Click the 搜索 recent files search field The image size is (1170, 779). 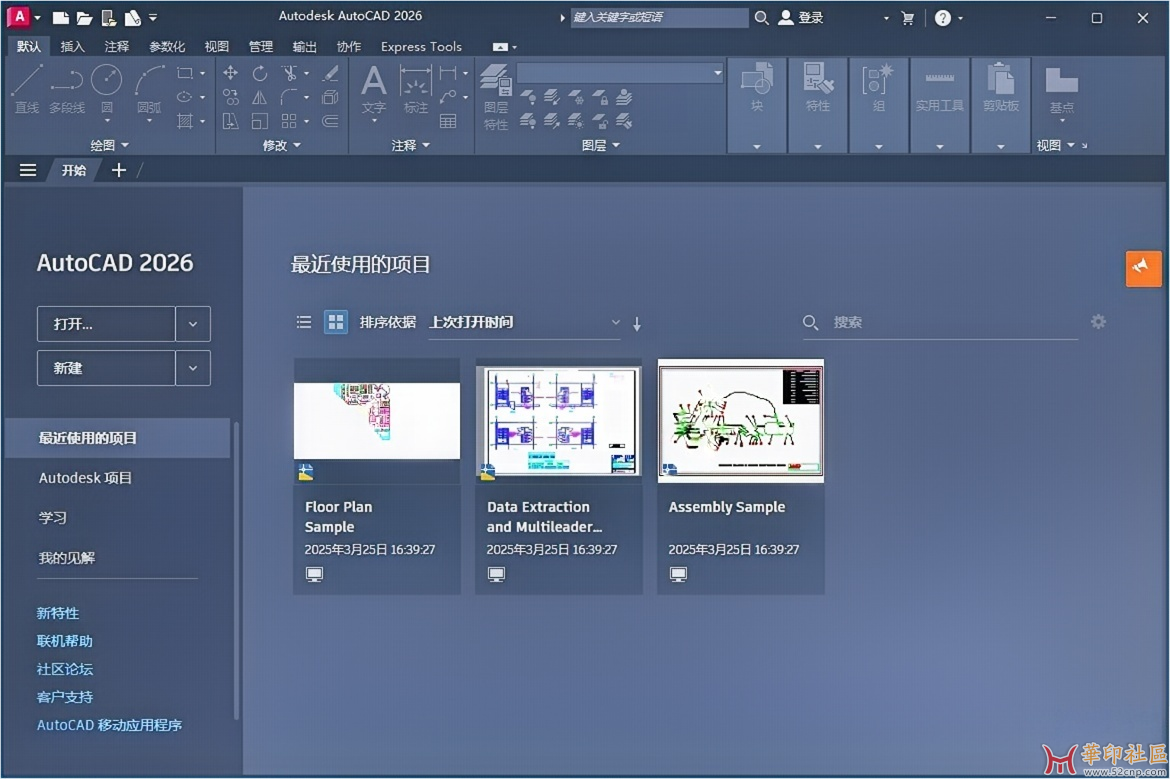940,322
